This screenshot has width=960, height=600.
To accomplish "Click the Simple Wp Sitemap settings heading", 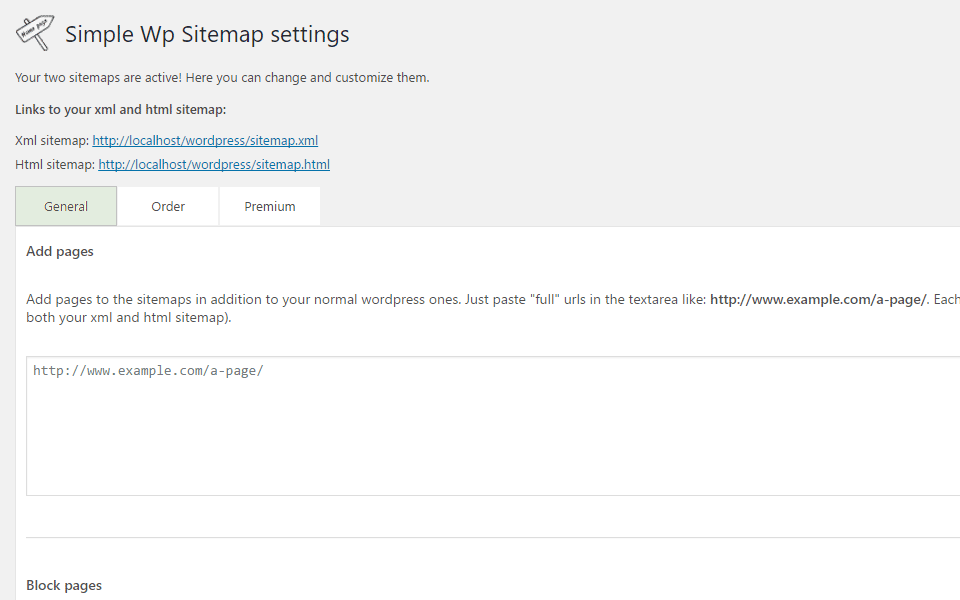I will 207,34.
